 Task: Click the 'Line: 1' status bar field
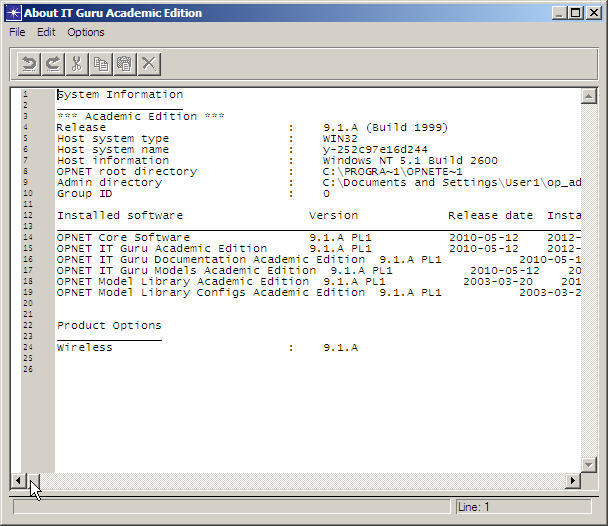tap(523, 507)
